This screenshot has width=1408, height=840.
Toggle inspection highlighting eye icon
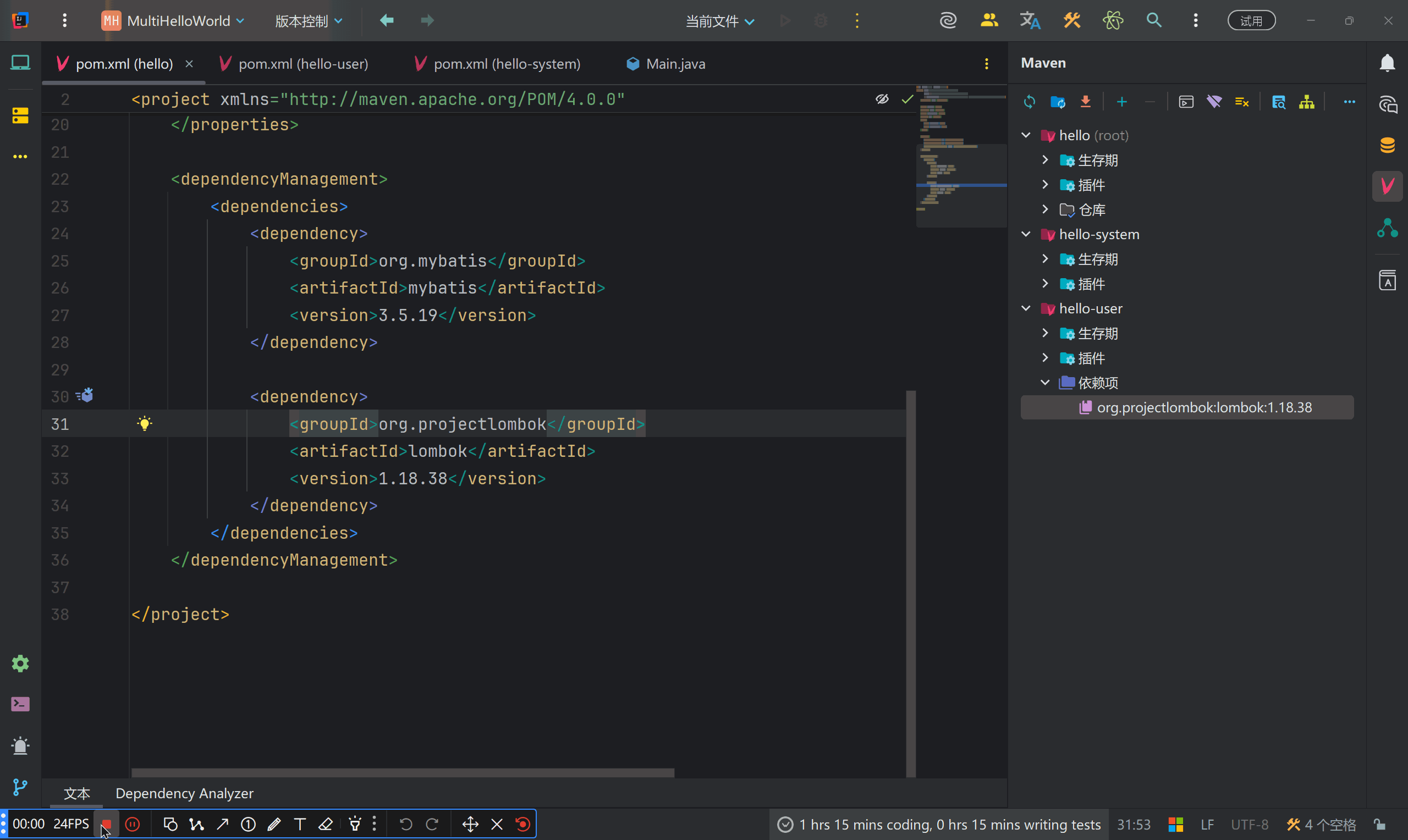[882, 100]
